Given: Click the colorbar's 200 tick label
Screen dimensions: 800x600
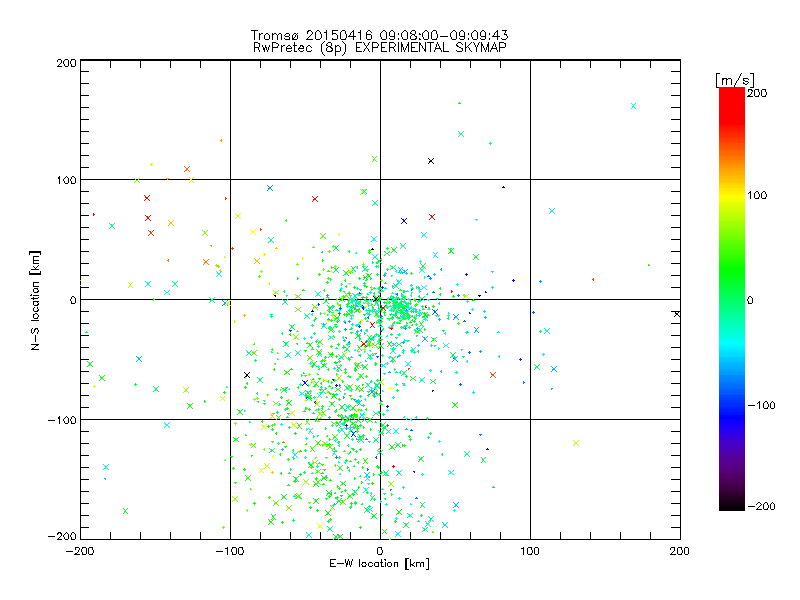Looking at the screenshot, I should 757,93.
